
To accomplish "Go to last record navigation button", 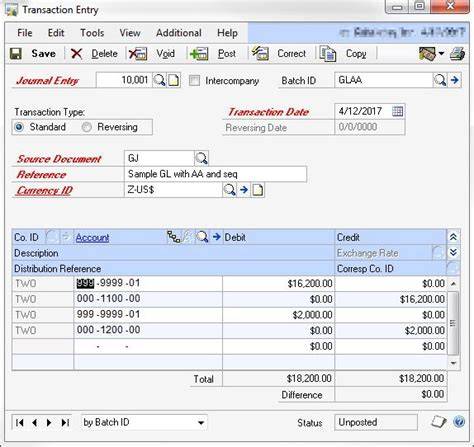I will point(65,423).
